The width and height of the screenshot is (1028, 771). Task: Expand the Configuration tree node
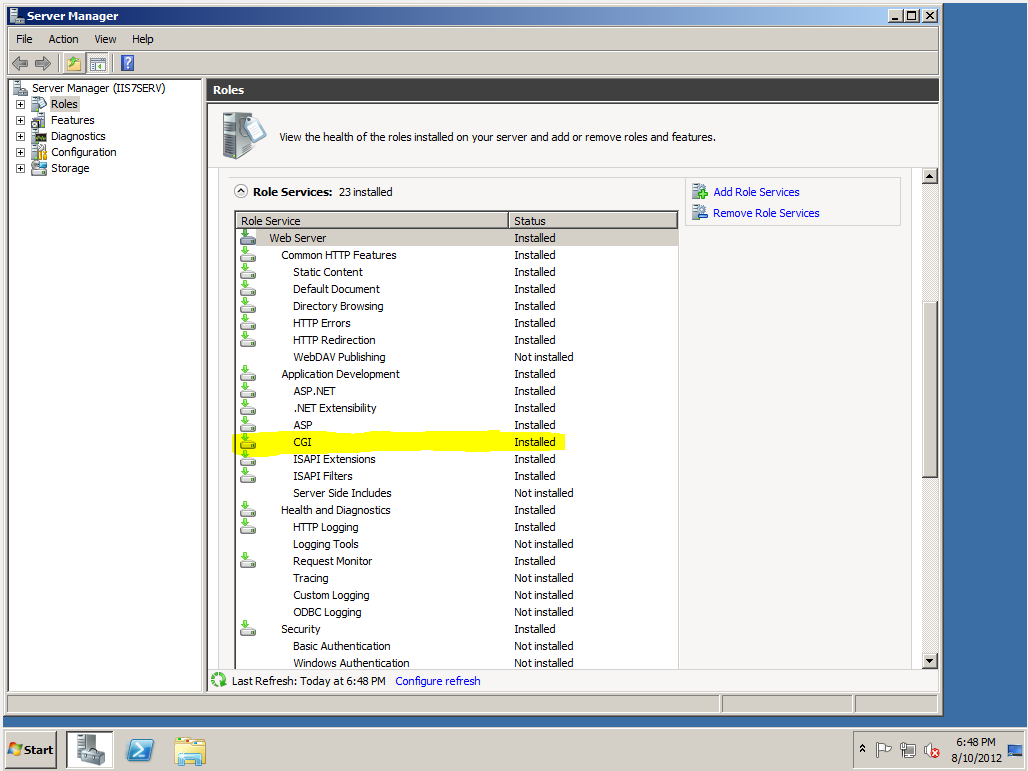point(20,152)
